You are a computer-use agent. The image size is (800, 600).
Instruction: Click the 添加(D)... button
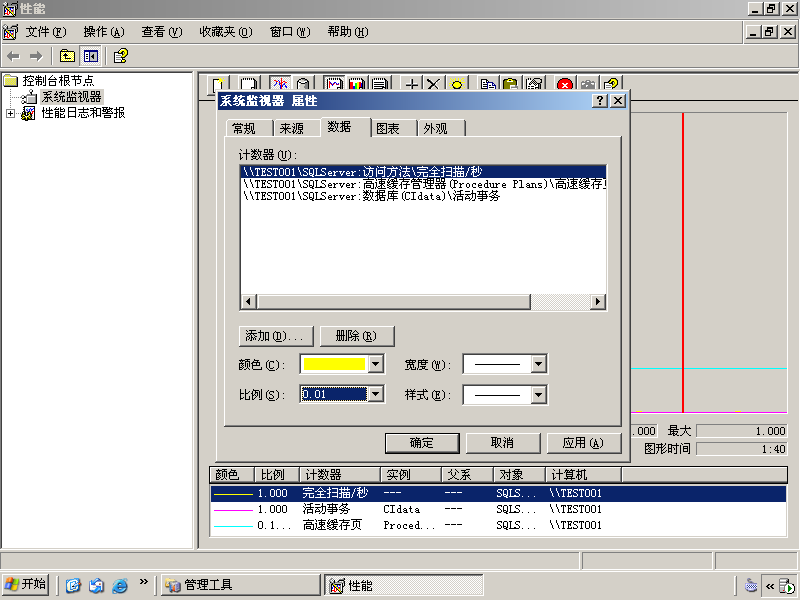276,336
